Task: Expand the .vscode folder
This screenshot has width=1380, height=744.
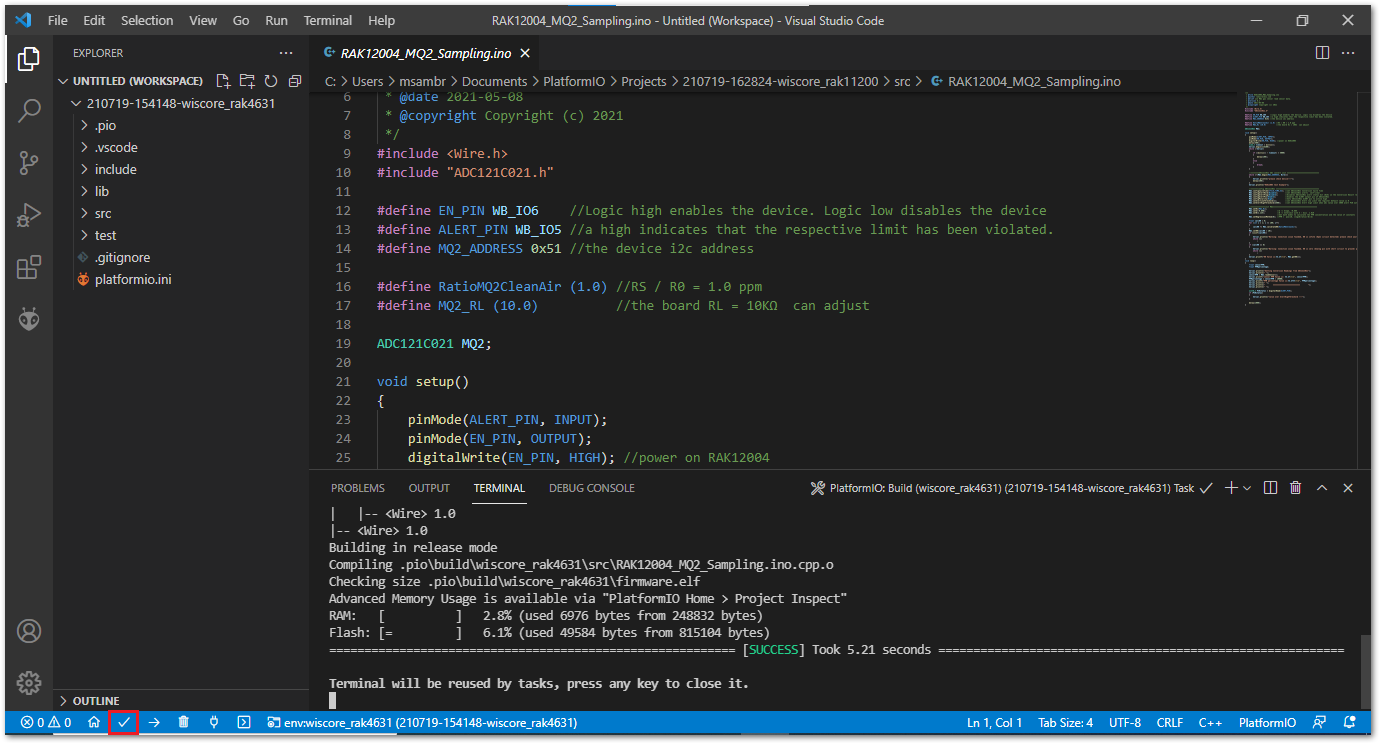Action: (116, 147)
